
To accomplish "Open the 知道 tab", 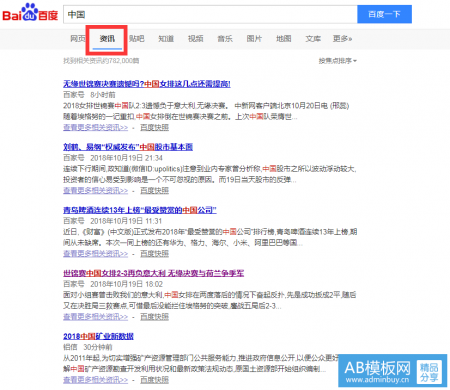I will point(166,39).
